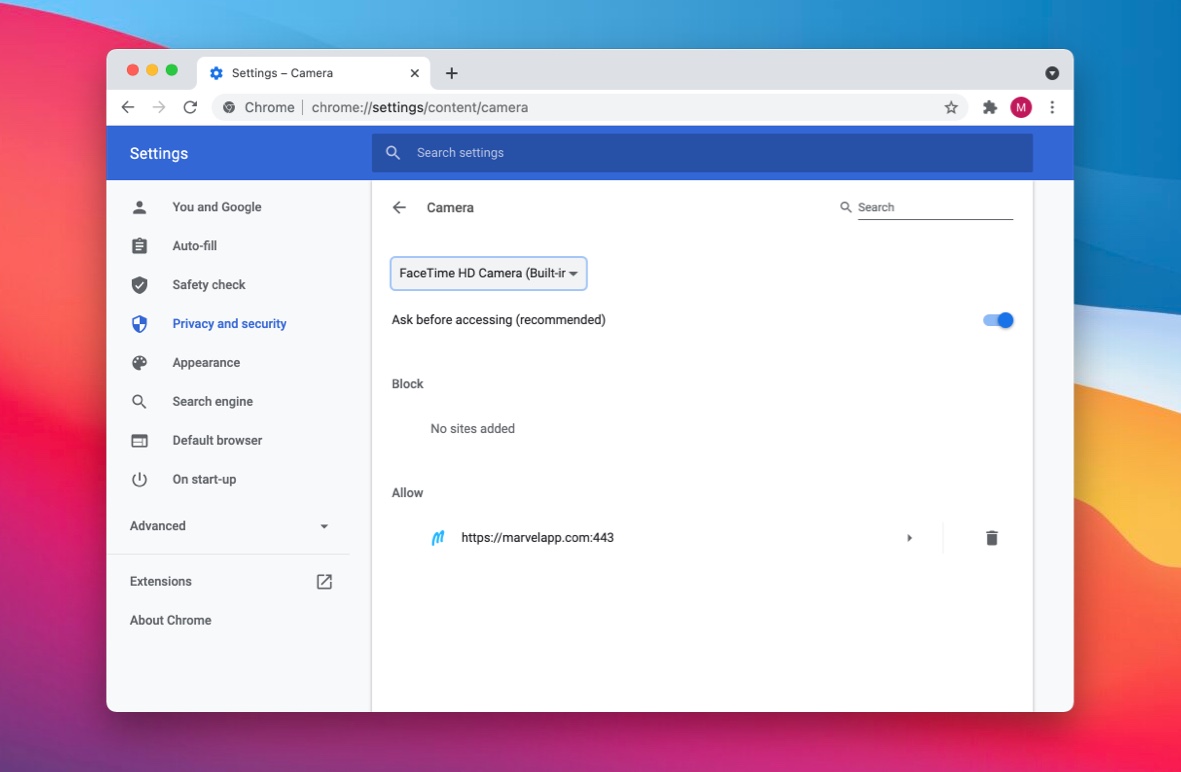Click the https://marvelapp.com:443 entry
Screen dimensions: 1181x772
(x=537, y=538)
